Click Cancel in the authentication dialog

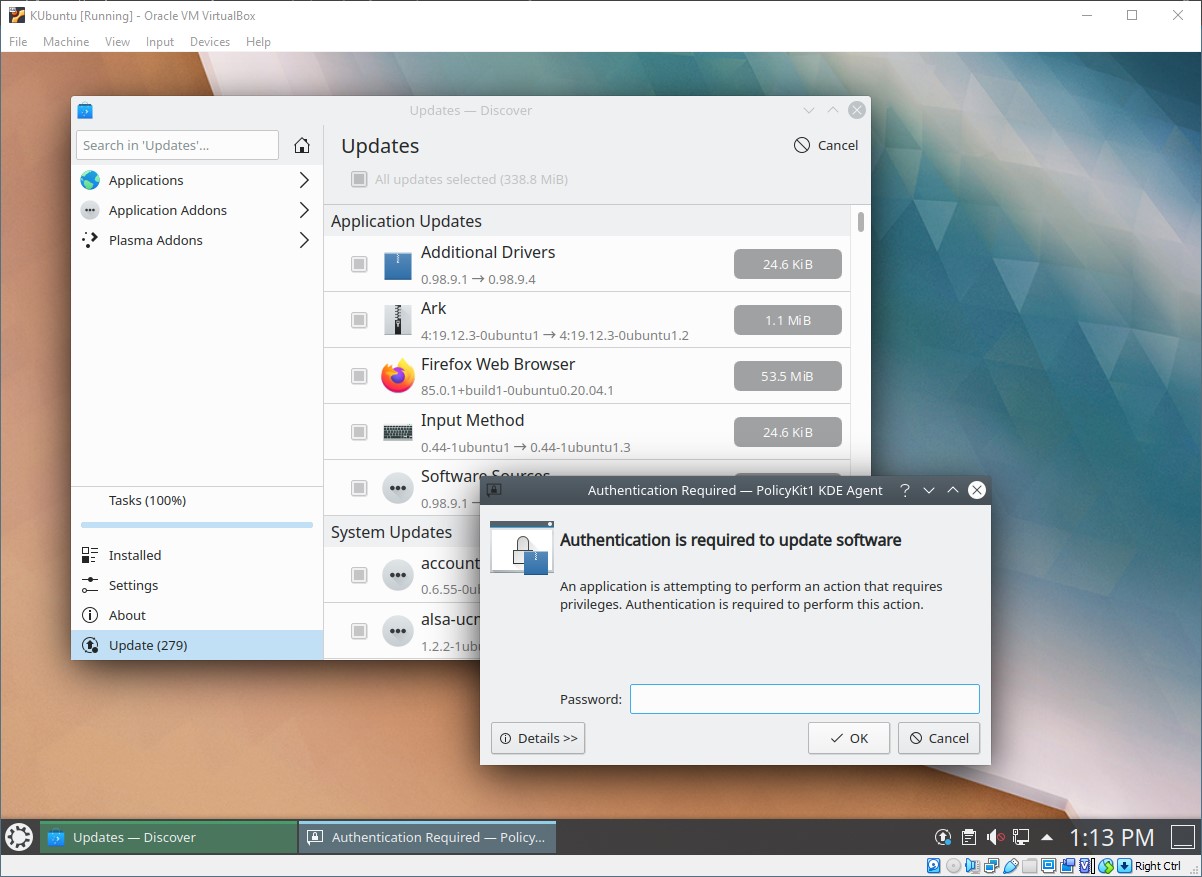point(939,738)
